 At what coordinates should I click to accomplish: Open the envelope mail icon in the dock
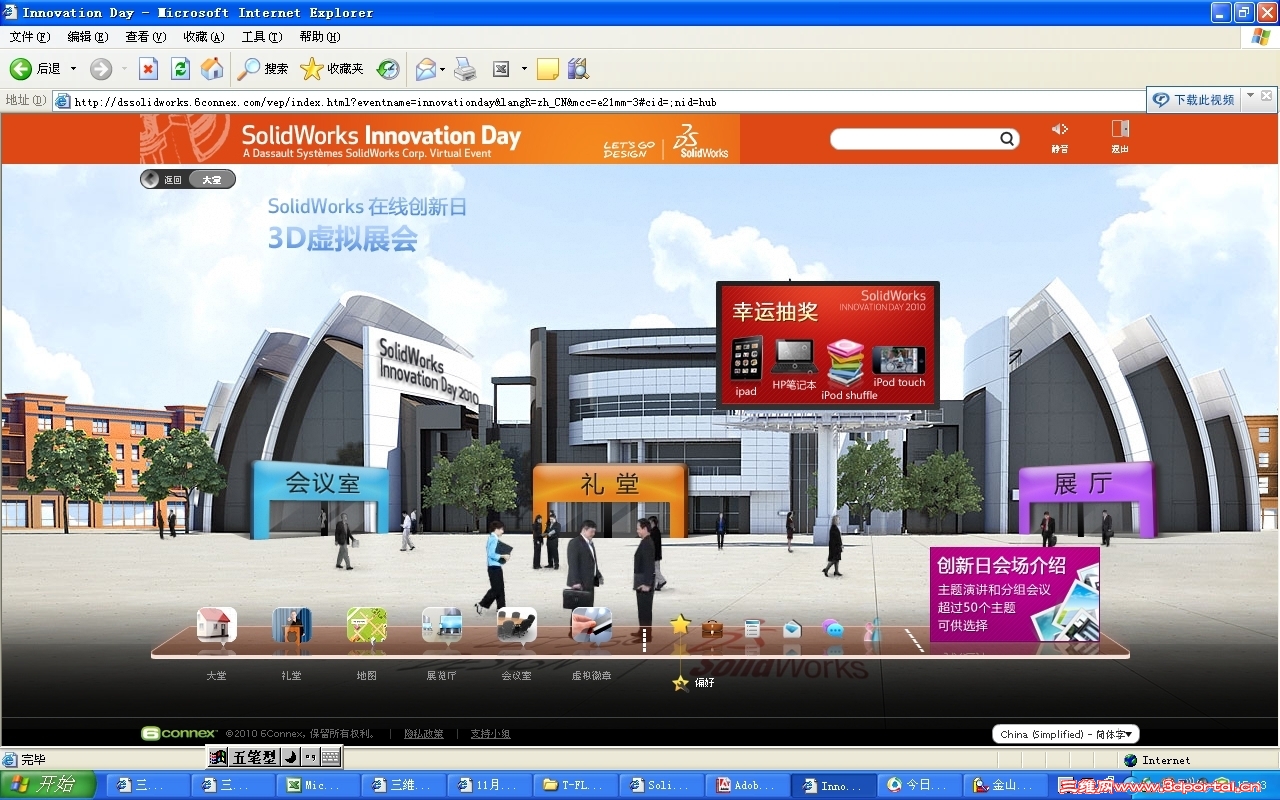click(x=792, y=628)
